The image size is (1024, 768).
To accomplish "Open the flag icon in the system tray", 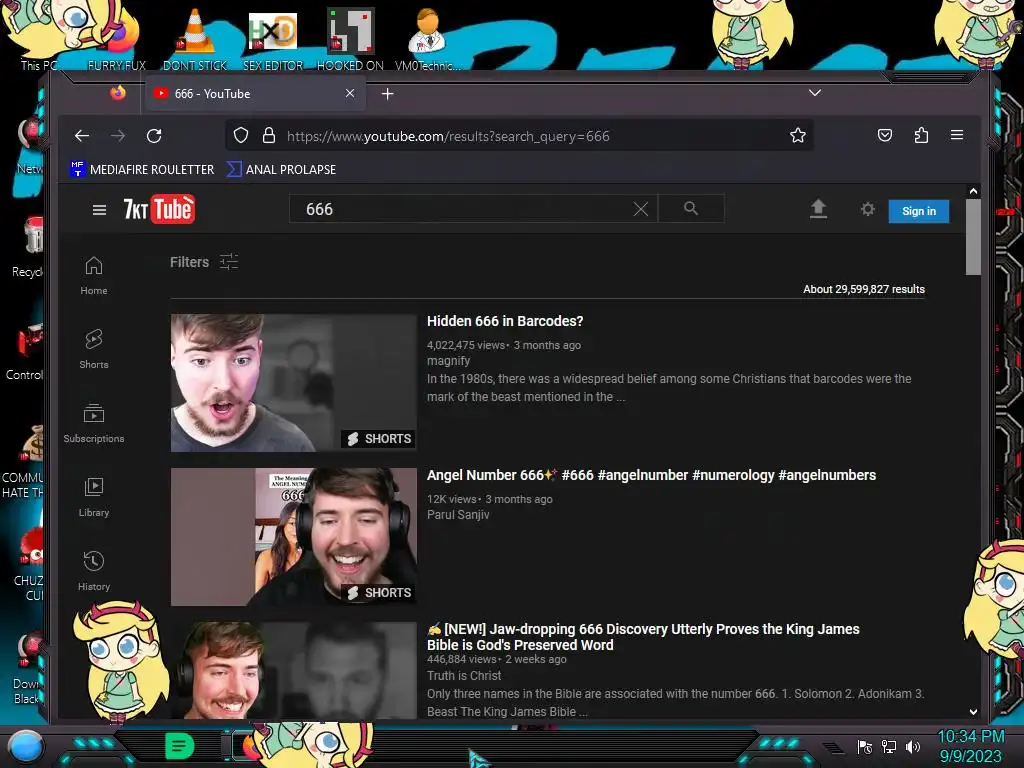I will (x=865, y=746).
